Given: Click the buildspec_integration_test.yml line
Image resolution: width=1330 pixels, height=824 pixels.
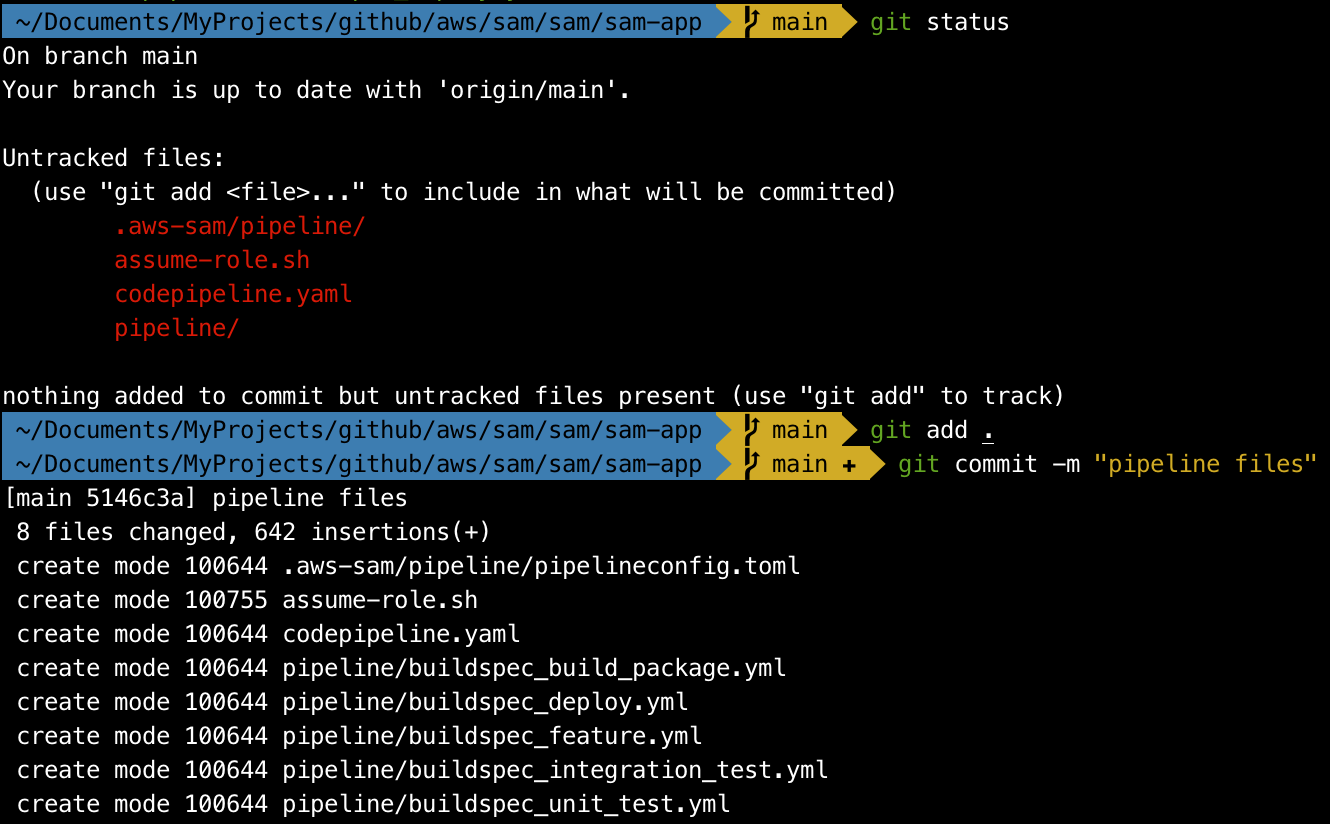Looking at the screenshot, I should [423, 770].
